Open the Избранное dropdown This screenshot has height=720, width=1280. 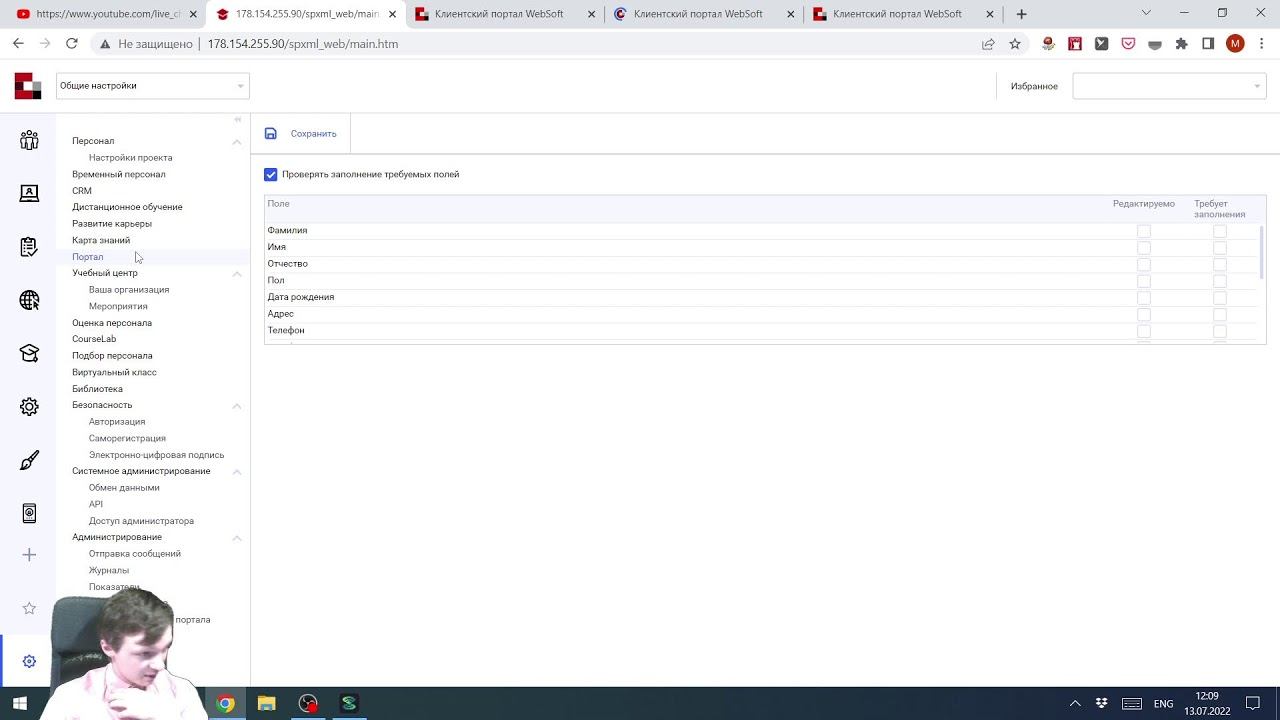[x=1169, y=86]
